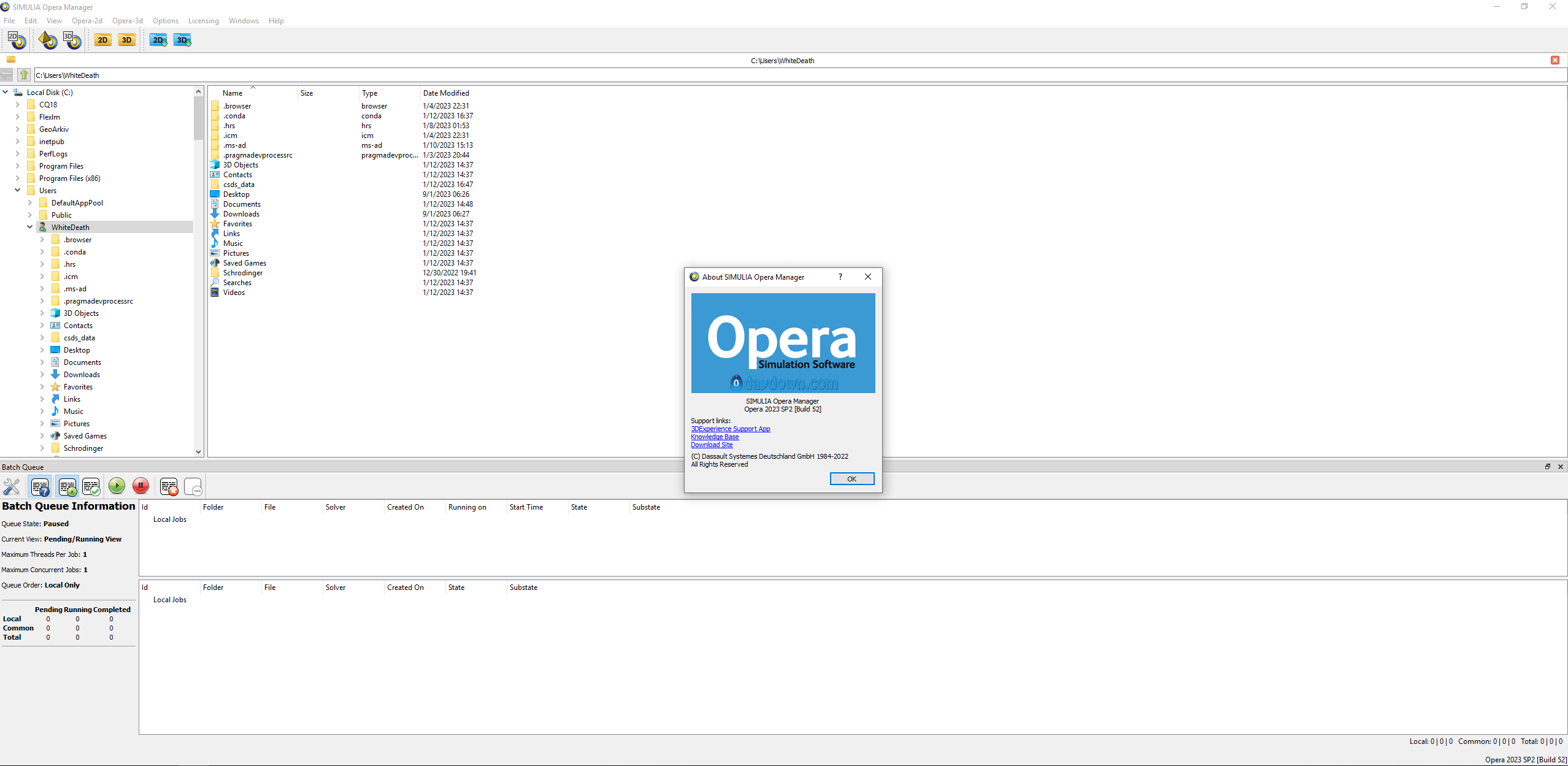1568x766 pixels.
Task: Toggle the batch queue information panel icon
Action: coord(40,486)
